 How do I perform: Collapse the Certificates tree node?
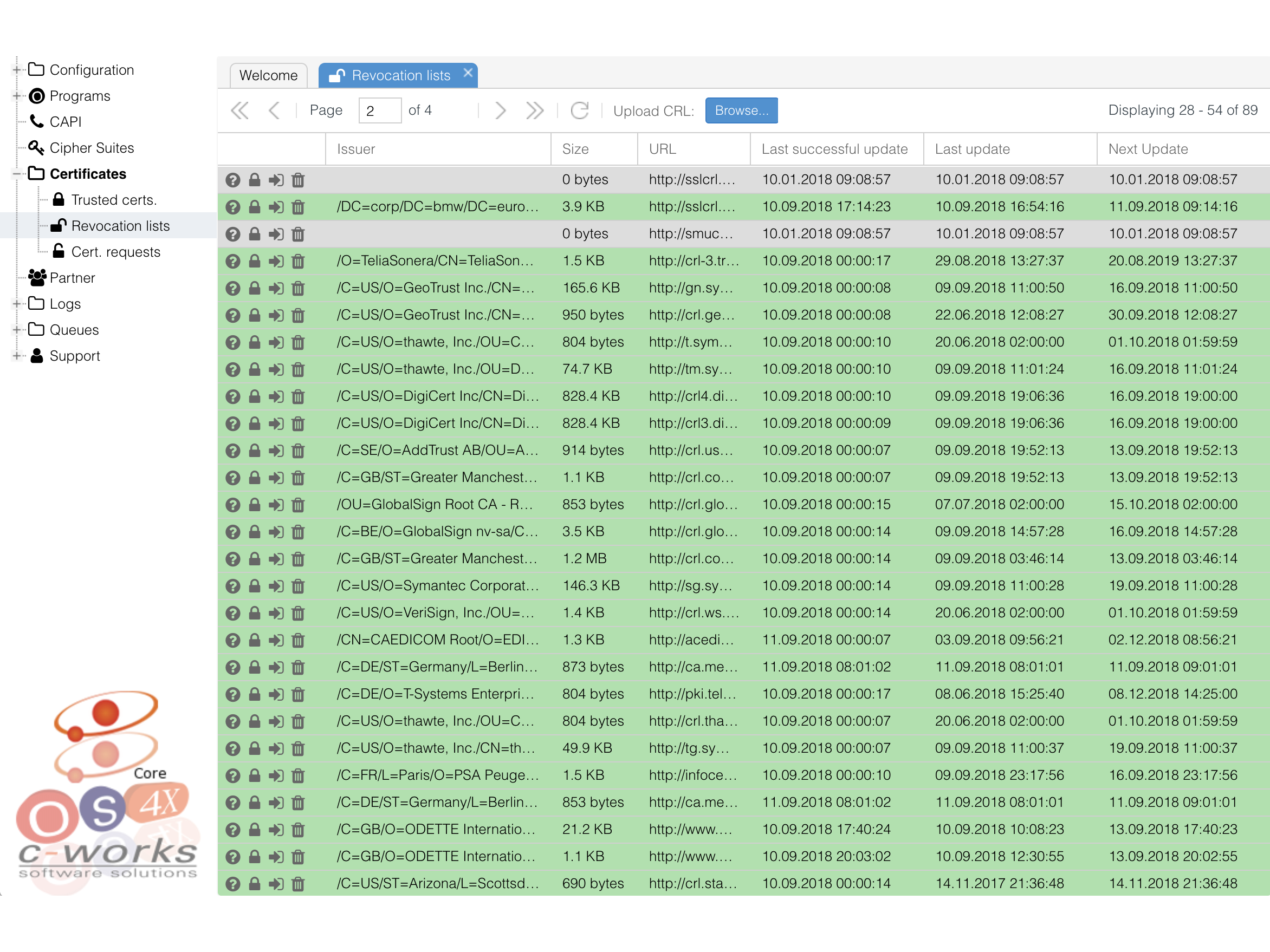[x=17, y=174]
